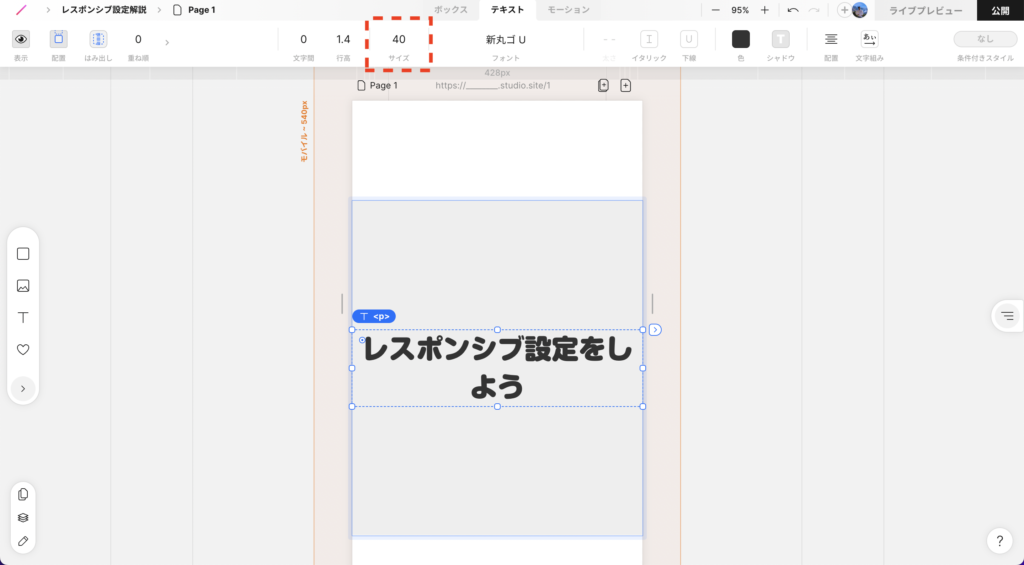
Task: Click the duplicate page icon above canvas
Action: point(603,86)
